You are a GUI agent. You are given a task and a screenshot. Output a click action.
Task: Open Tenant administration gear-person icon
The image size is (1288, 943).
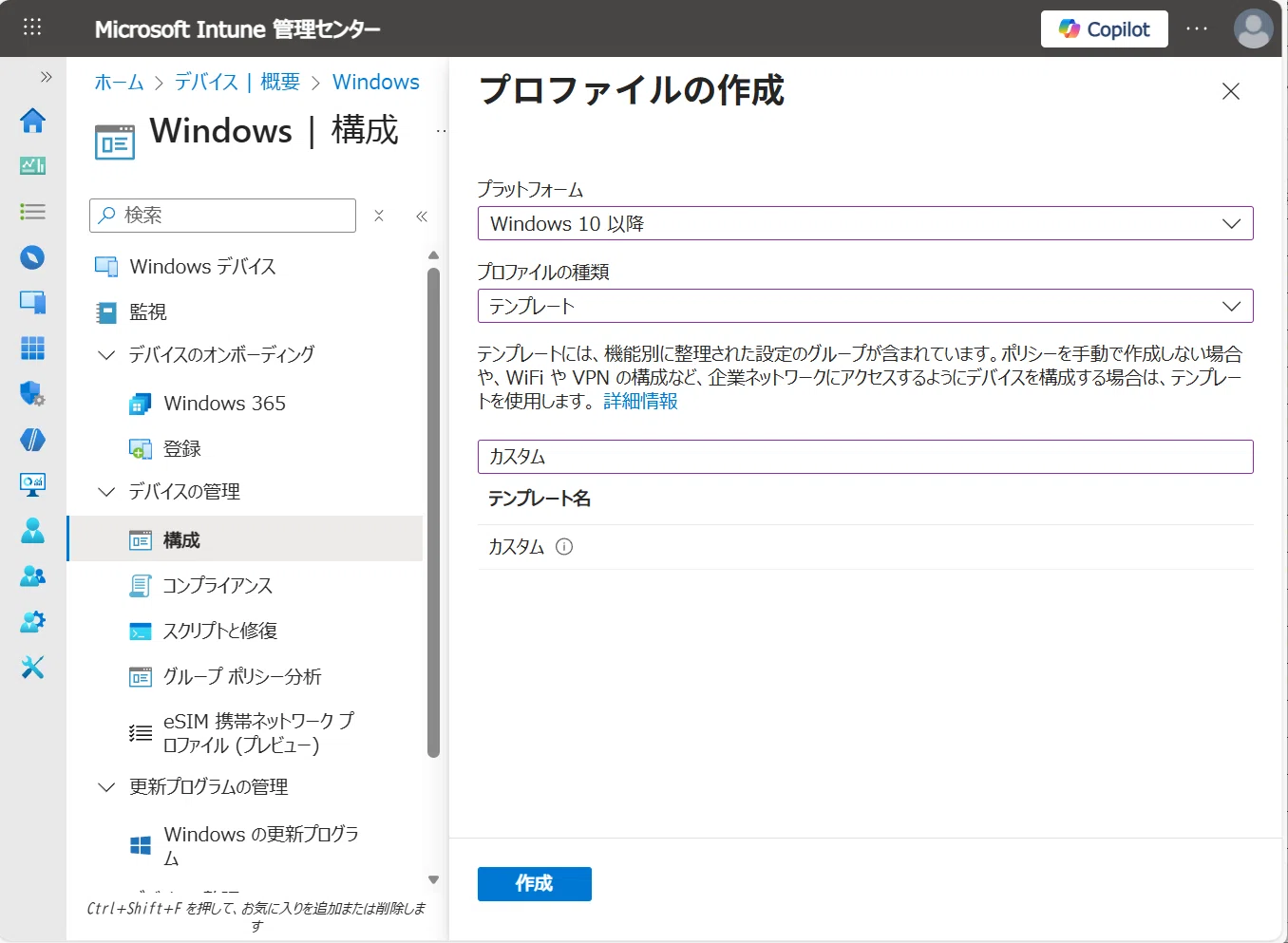(x=32, y=622)
